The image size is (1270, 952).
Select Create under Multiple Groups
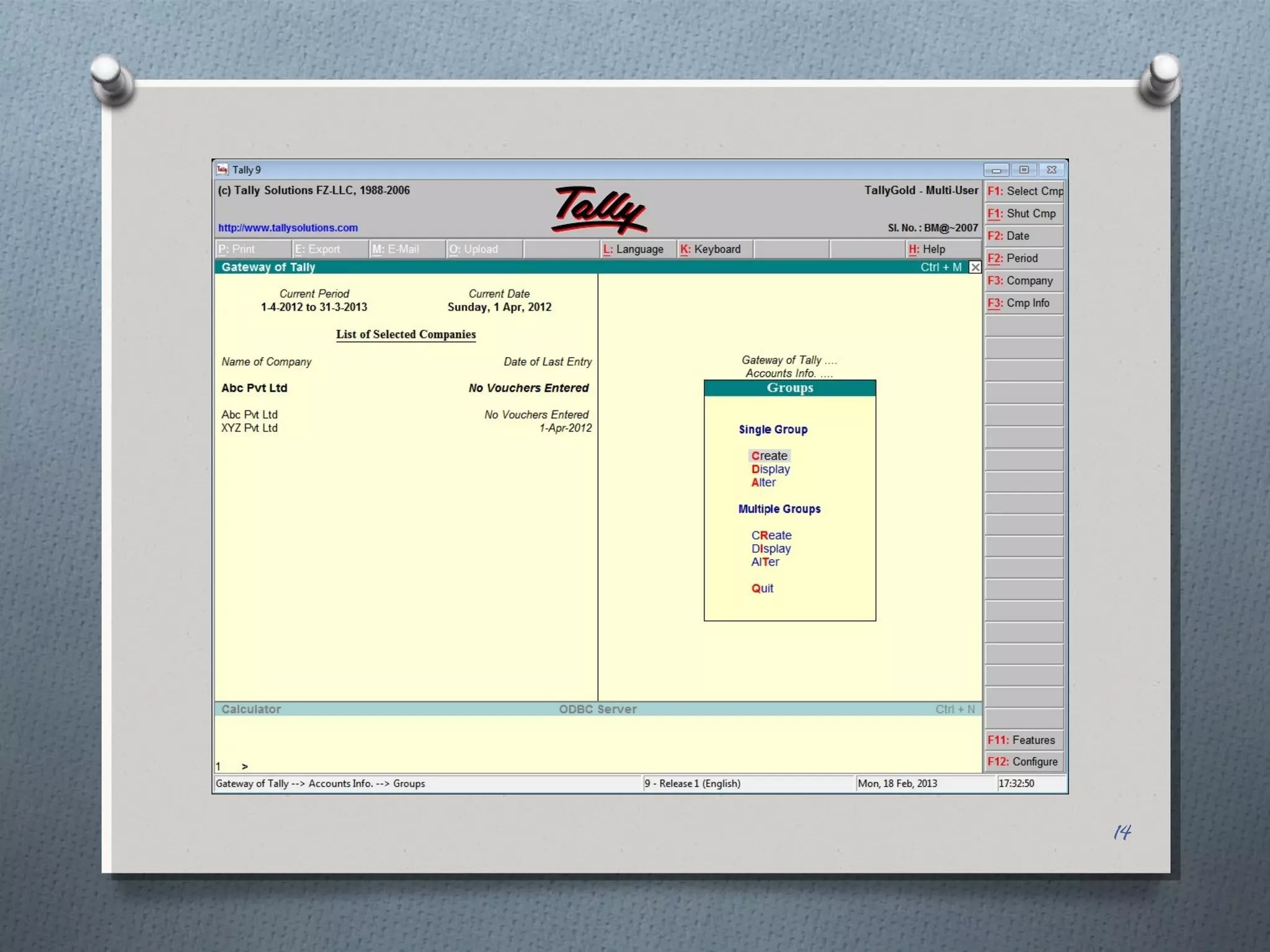pyautogui.click(x=771, y=535)
